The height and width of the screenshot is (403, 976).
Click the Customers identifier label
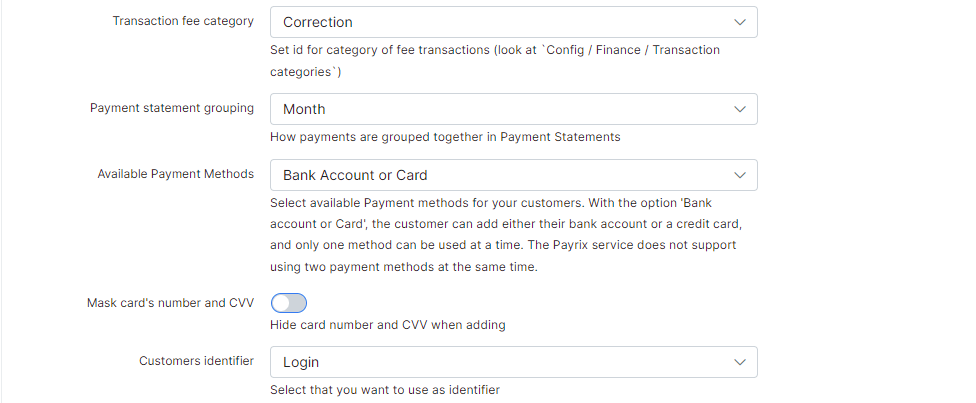[196, 361]
